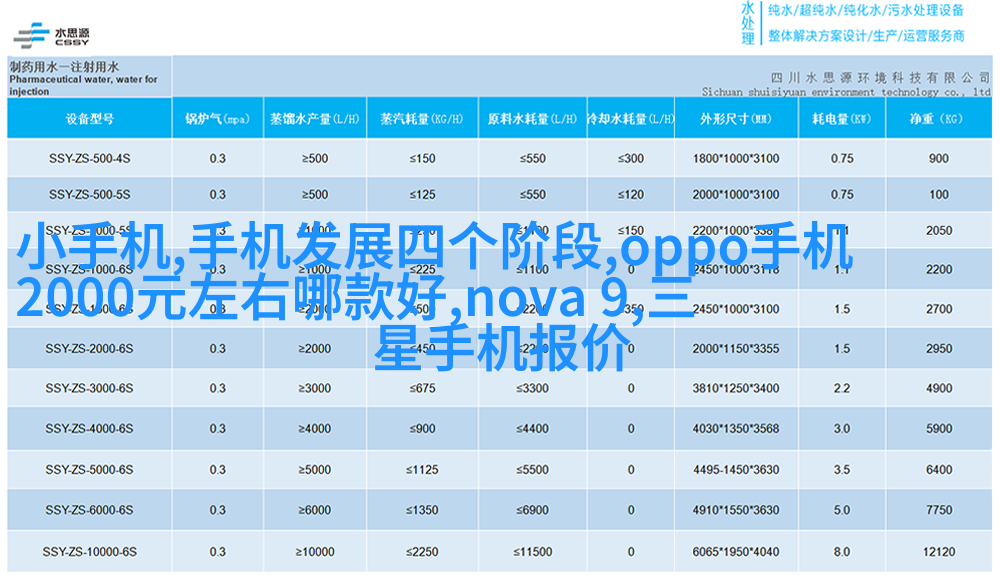1000x581 pixels.
Task: Select the net weight value 4900
Action: pyautogui.click(x=939, y=388)
